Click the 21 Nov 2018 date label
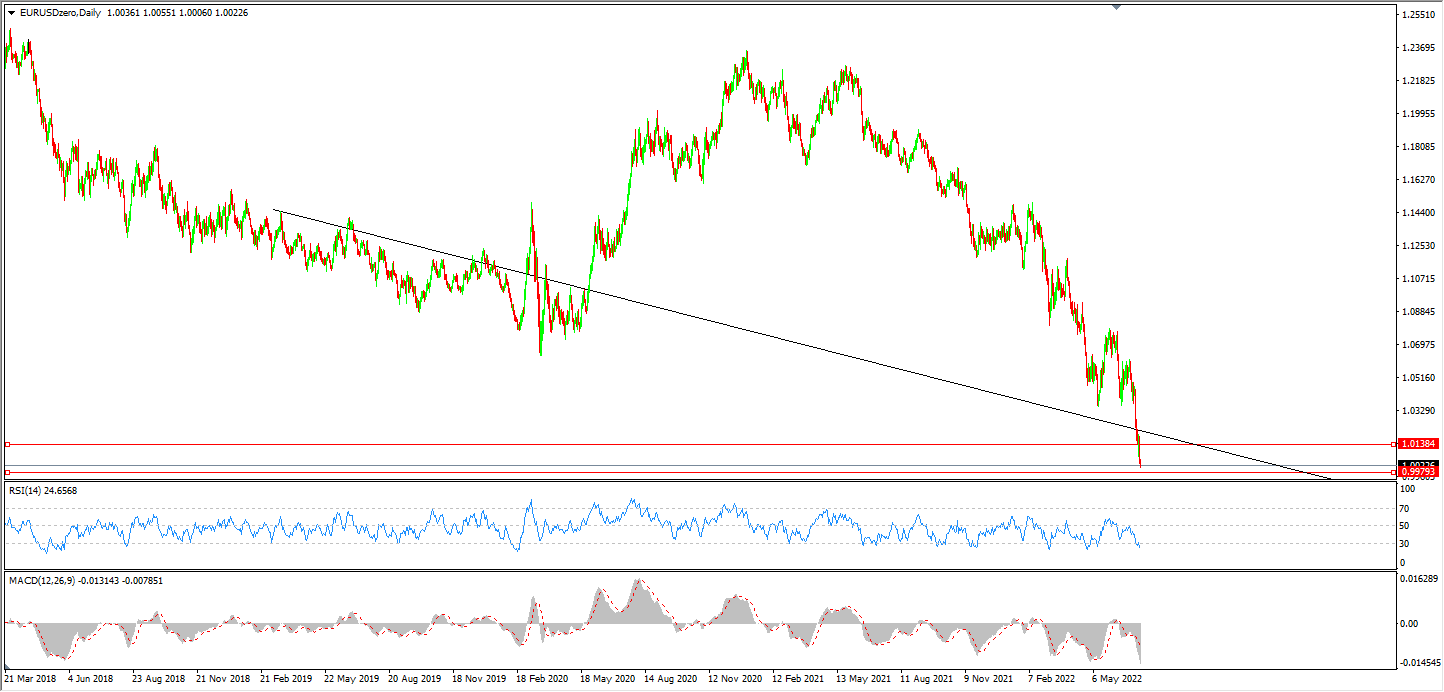Image resolution: width=1444 pixels, height=692 pixels. 223,678
